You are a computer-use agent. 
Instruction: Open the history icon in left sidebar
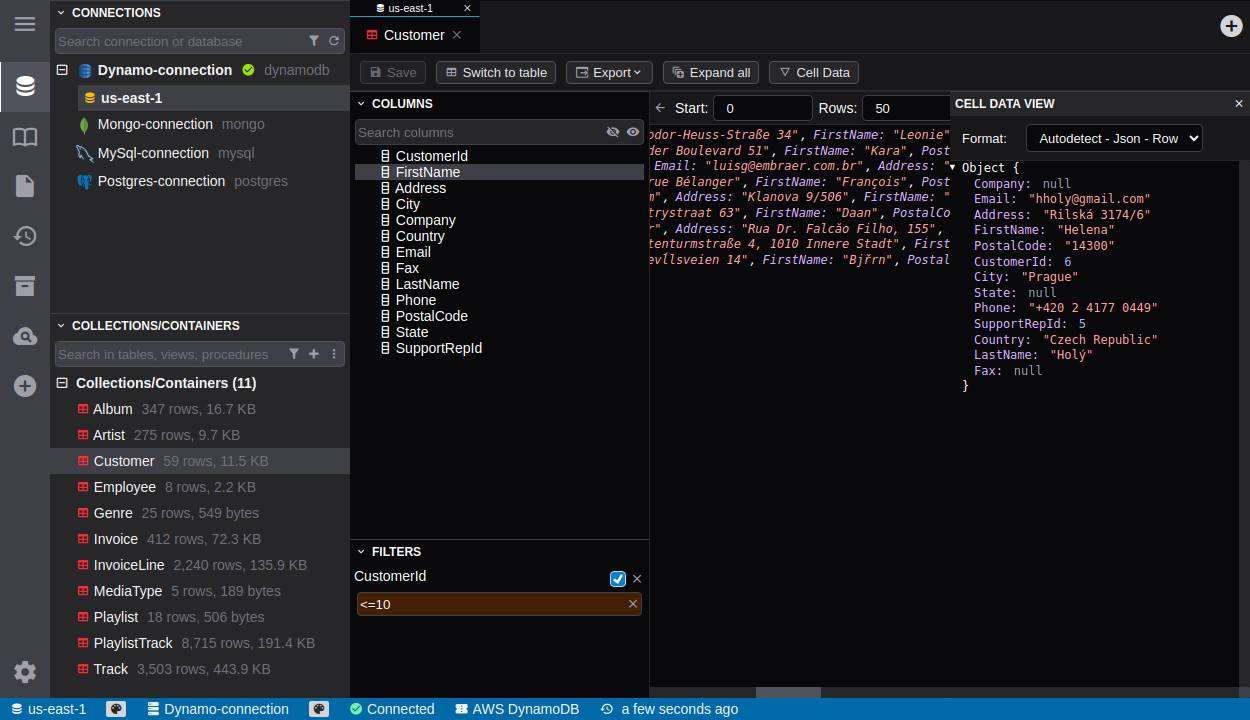tap(25, 236)
